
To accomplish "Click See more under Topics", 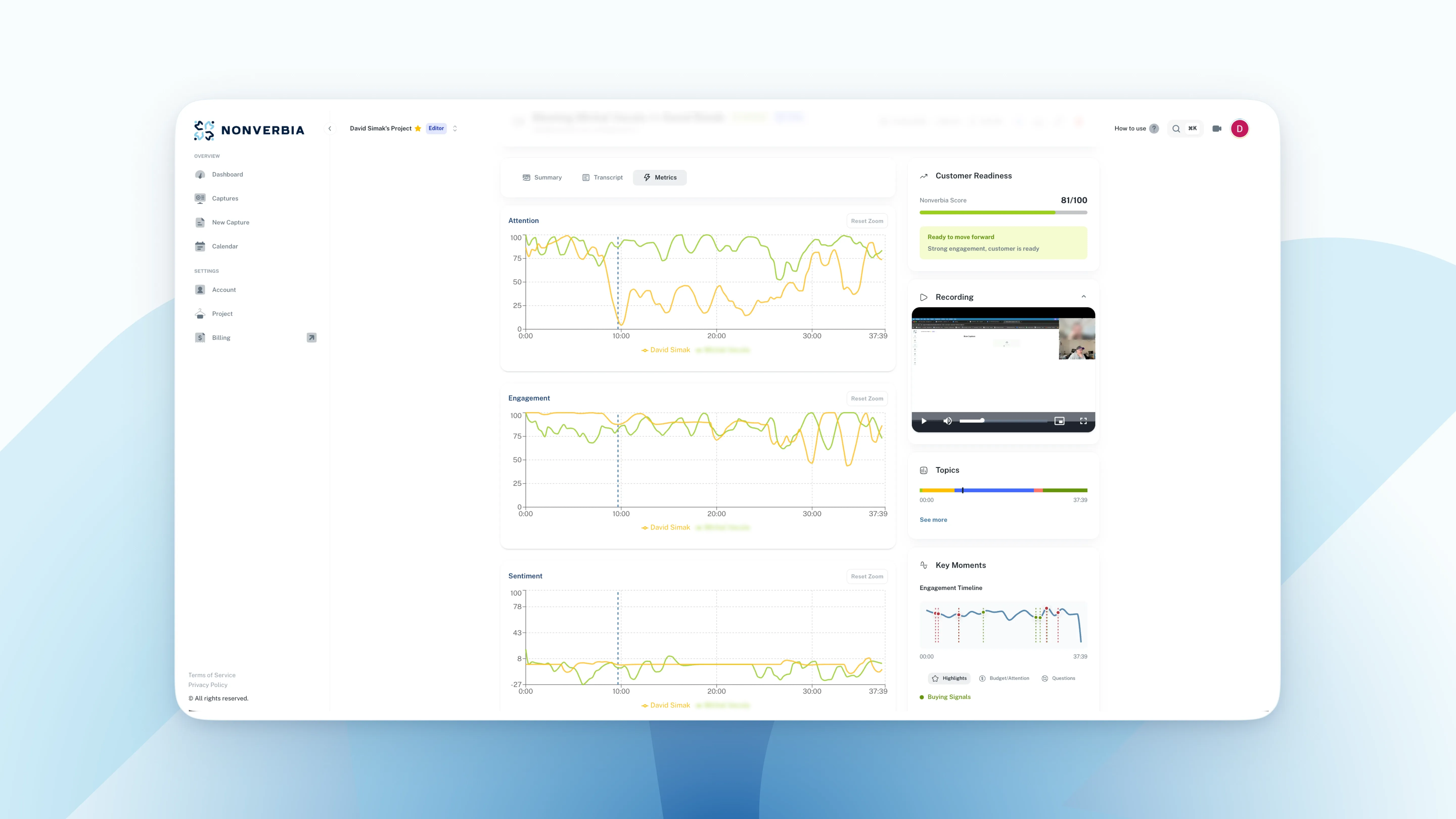I will 933,520.
